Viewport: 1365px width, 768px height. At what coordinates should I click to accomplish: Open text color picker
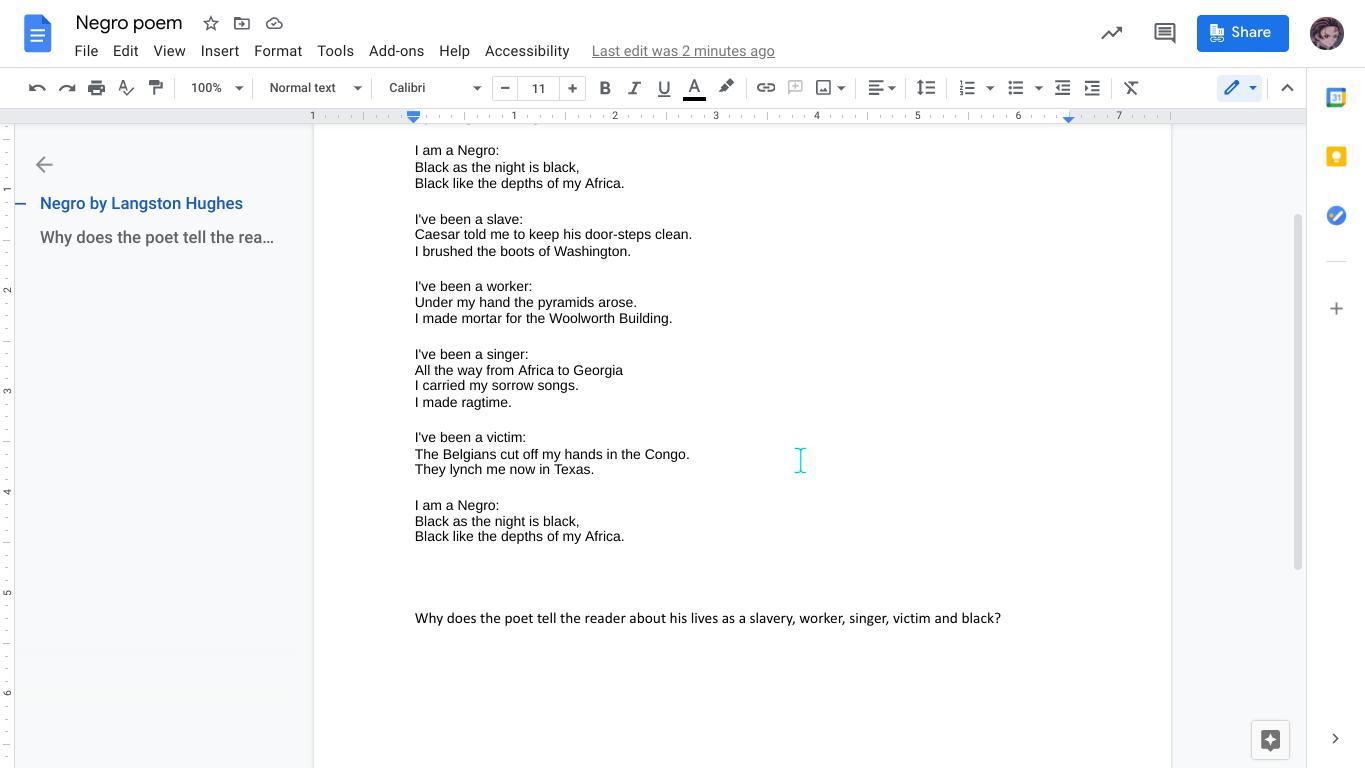coord(694,88)
